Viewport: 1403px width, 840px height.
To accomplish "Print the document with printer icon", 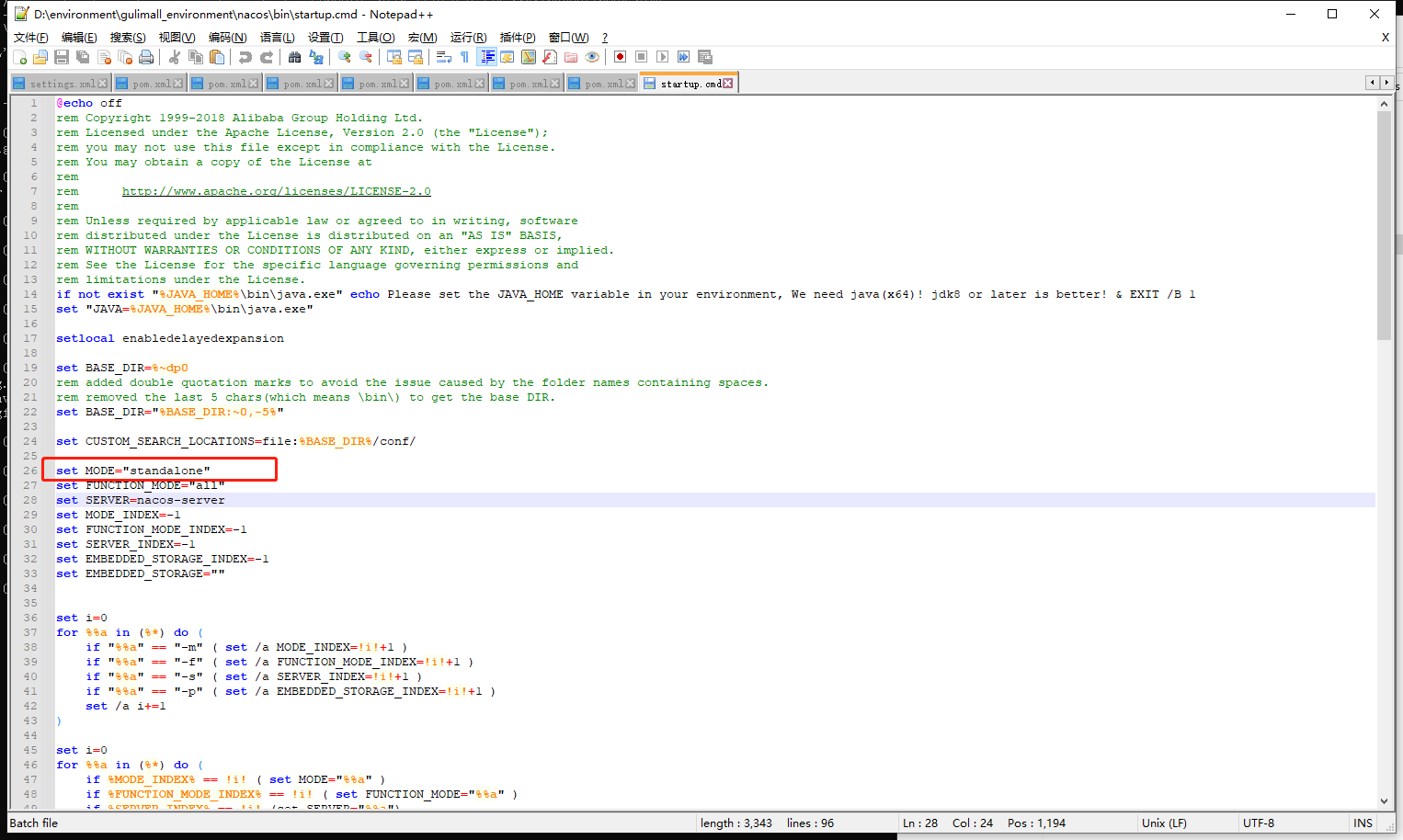I will 146,57.
